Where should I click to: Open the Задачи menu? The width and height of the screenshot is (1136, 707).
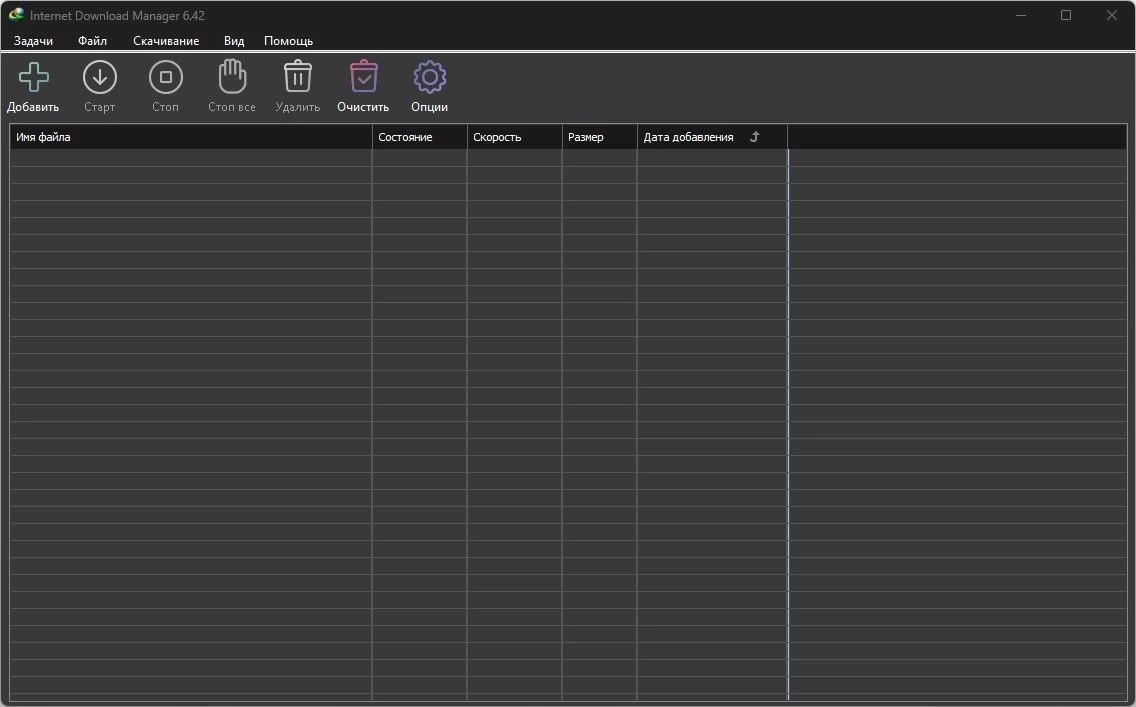click(33, 41)
